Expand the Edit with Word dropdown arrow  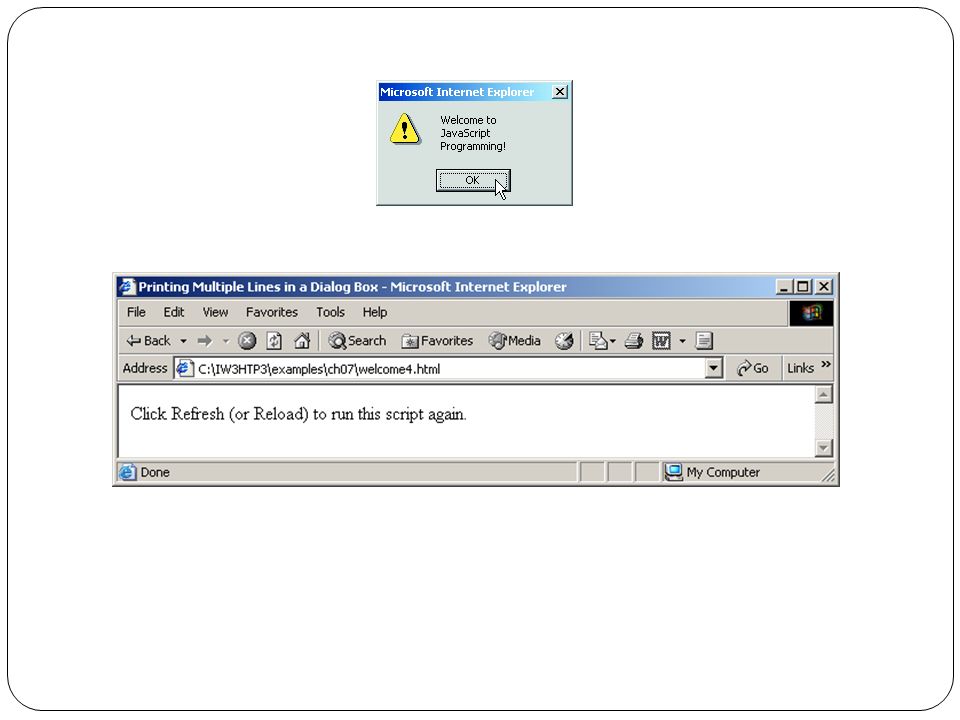pyautogui.click(x=682, y=341)
